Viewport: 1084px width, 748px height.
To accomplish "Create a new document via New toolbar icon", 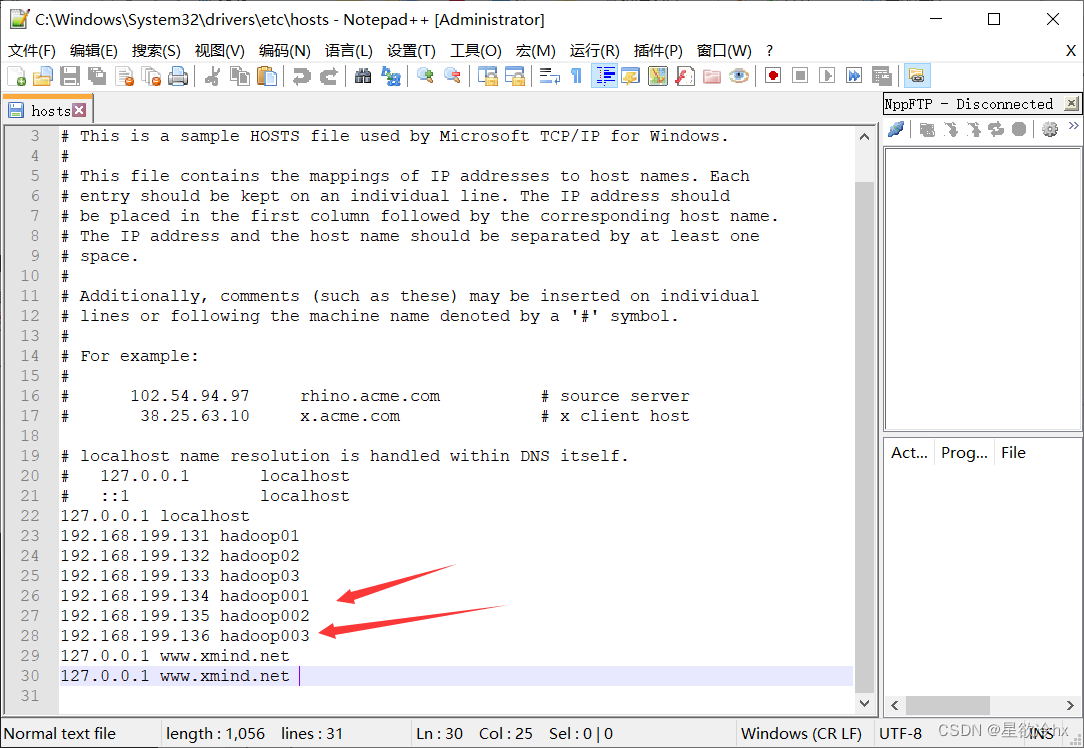I will click(16, 76).
